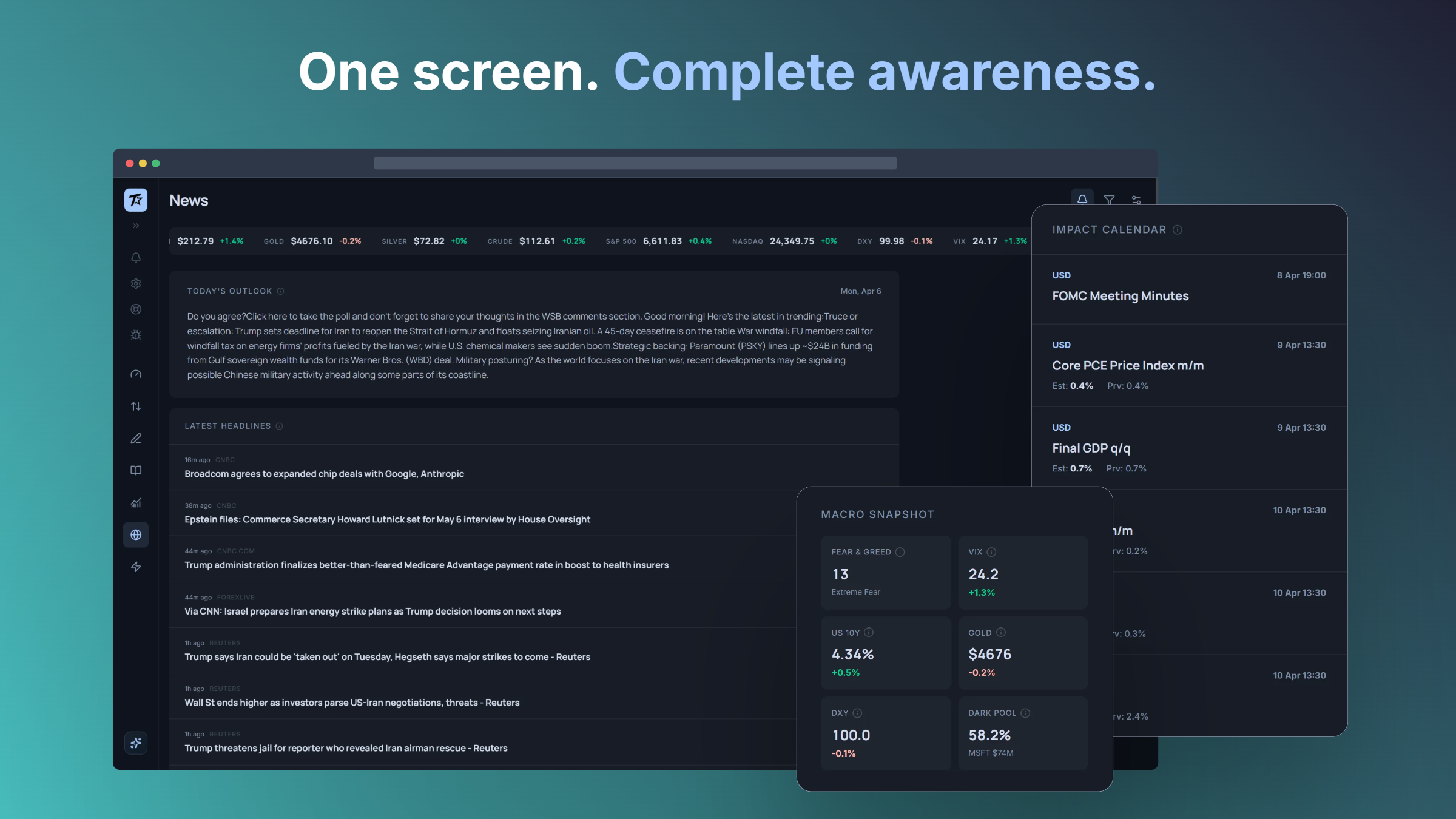Open Broadcom chip deals headline
This screenshot has width=1456, height=819.
pos(324,474)
